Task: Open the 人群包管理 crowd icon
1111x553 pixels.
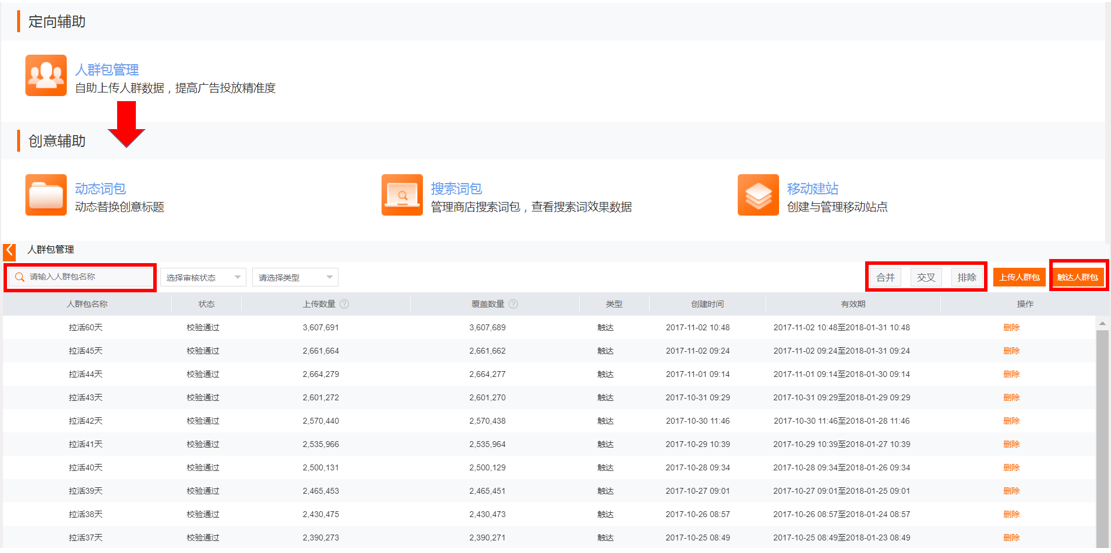Action: coord(46,76)
